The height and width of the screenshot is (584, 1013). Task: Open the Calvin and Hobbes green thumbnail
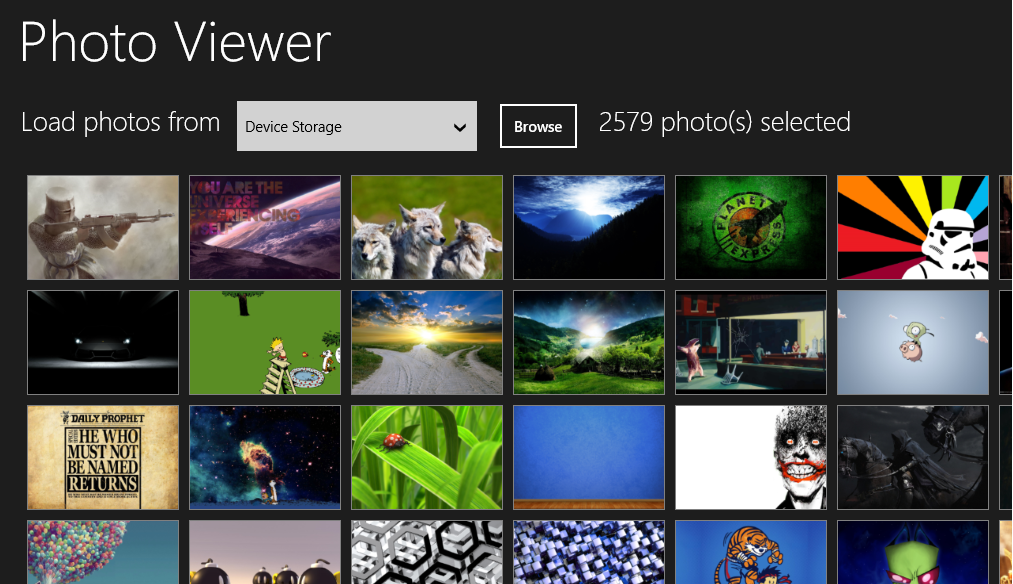[x=265, y=342]
